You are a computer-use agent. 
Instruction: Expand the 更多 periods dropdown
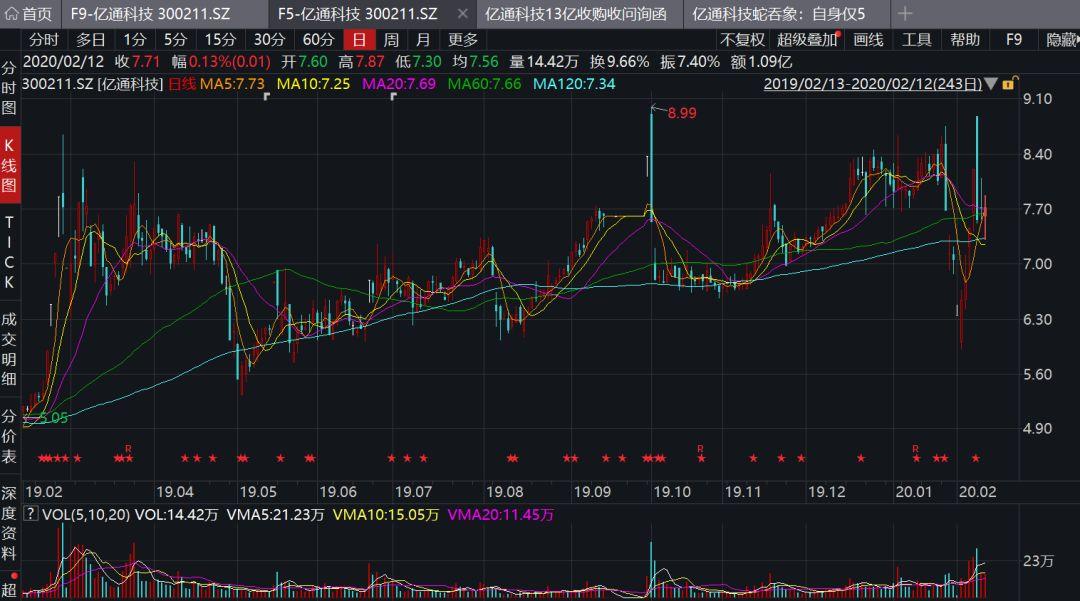[x=462, y=40]
